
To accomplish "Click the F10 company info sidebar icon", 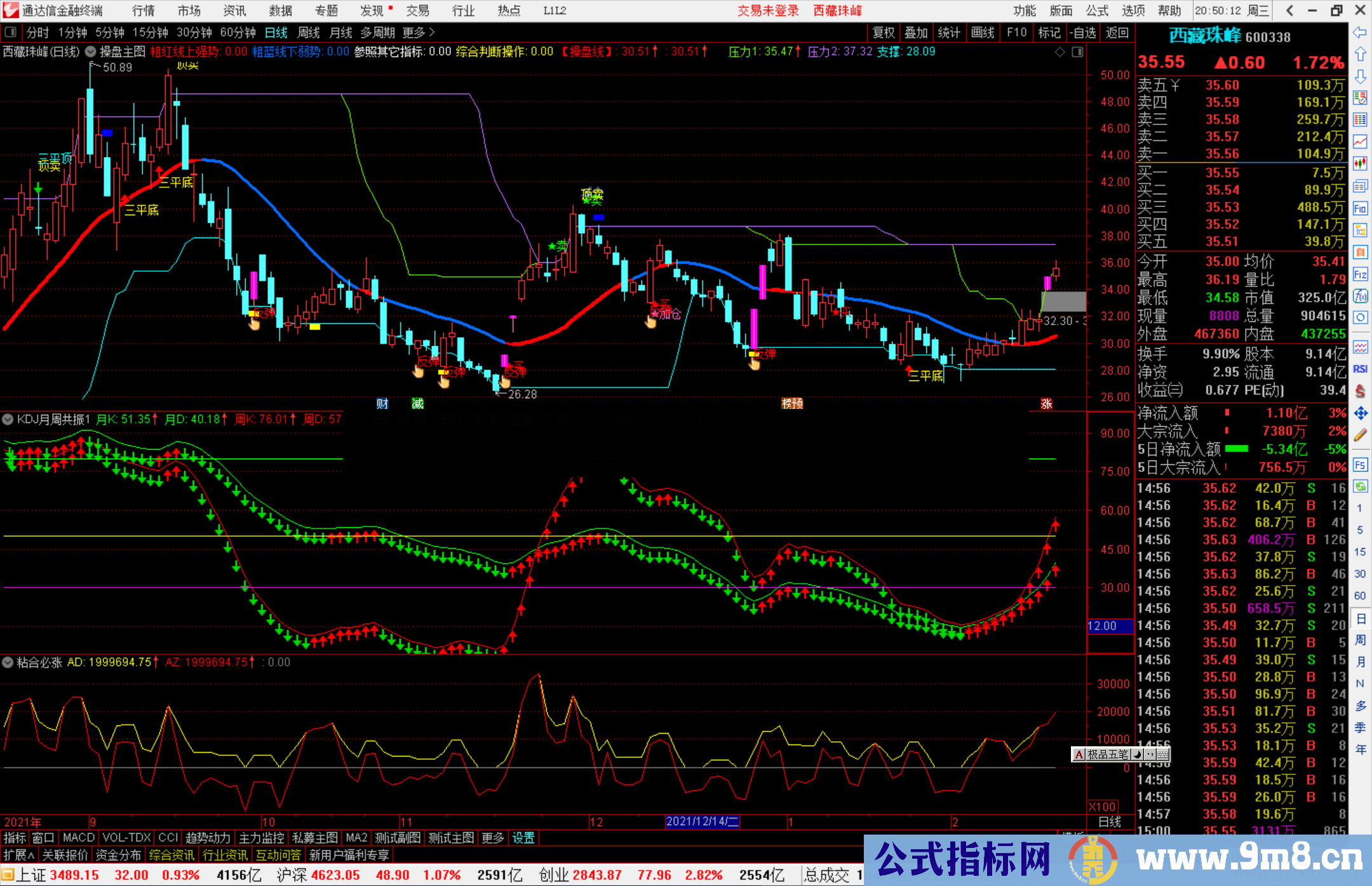I will pyautogui.click(x=1360, y=208).
